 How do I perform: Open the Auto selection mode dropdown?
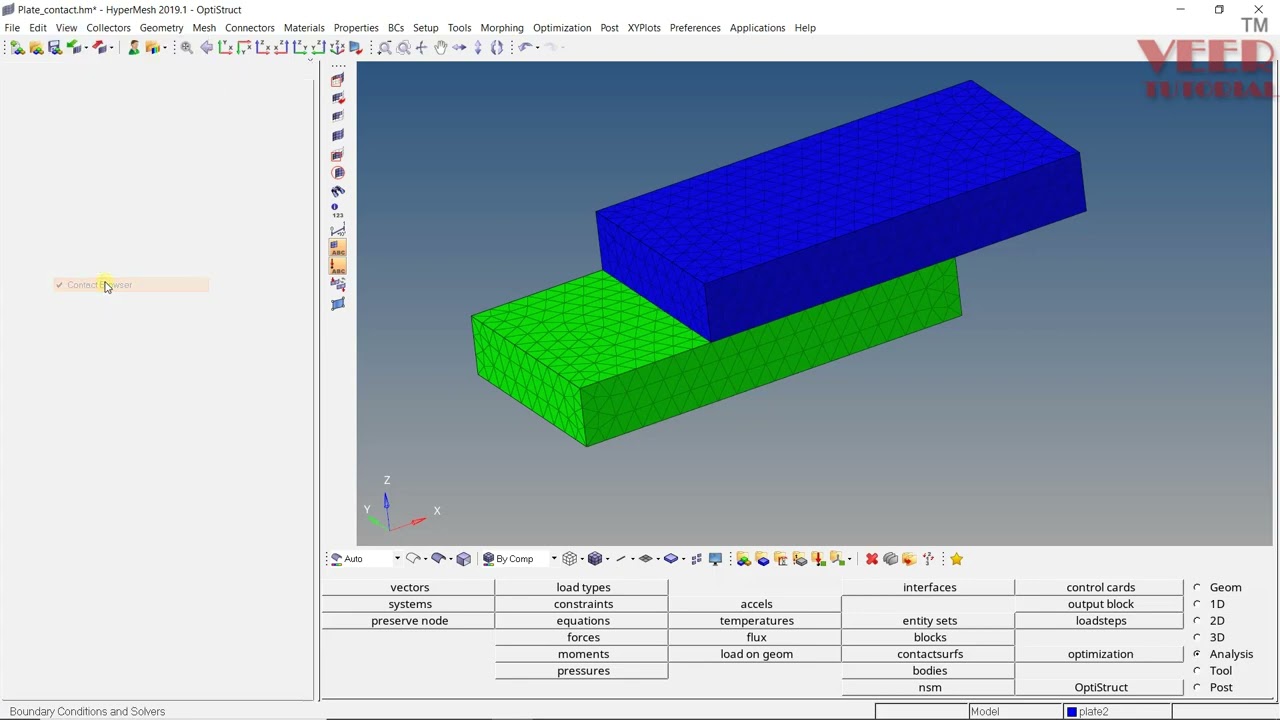pos(397,559)
